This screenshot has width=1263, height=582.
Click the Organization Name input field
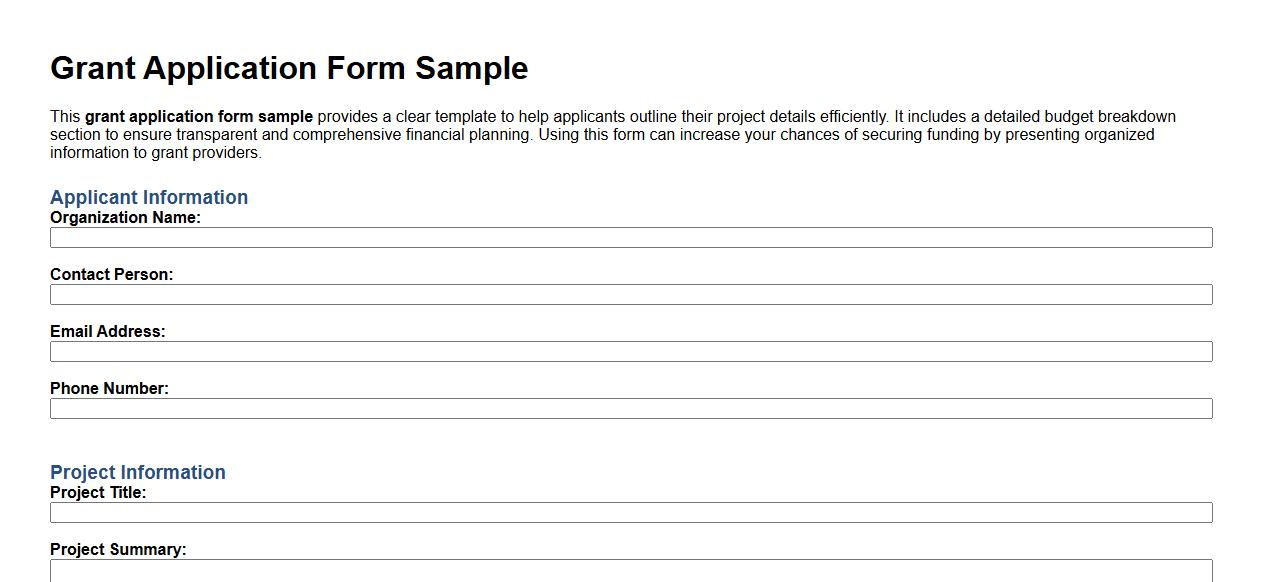630,237
